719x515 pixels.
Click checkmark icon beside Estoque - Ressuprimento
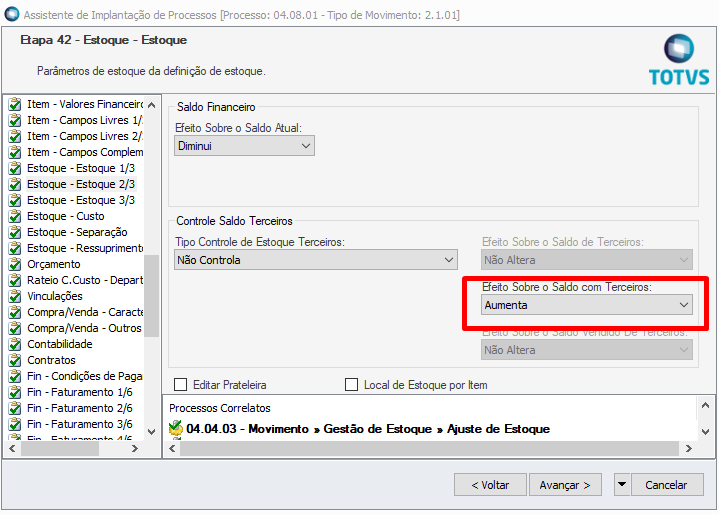click(15, 249)
